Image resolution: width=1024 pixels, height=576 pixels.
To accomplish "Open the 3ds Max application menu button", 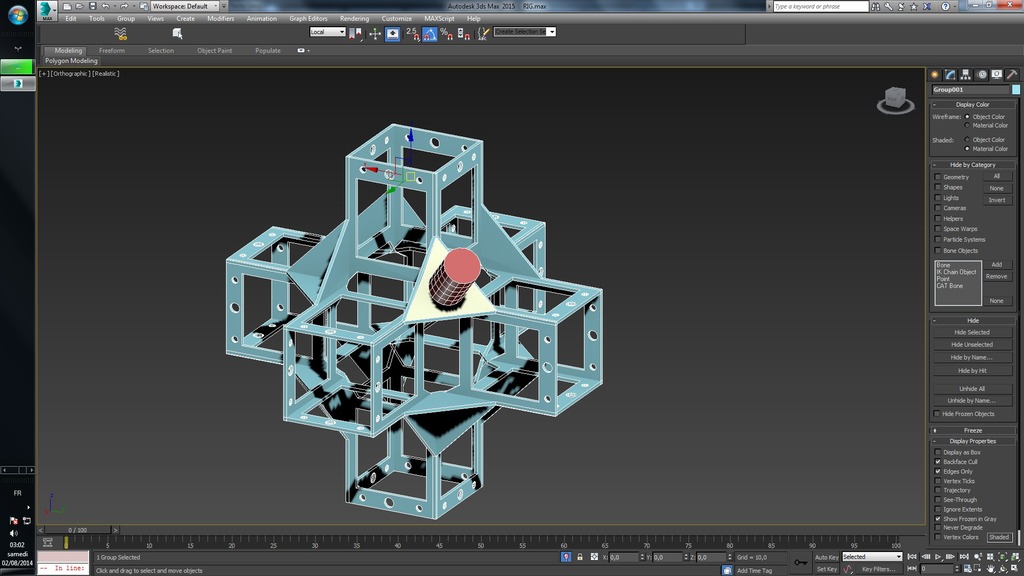I will coord(46,10).
